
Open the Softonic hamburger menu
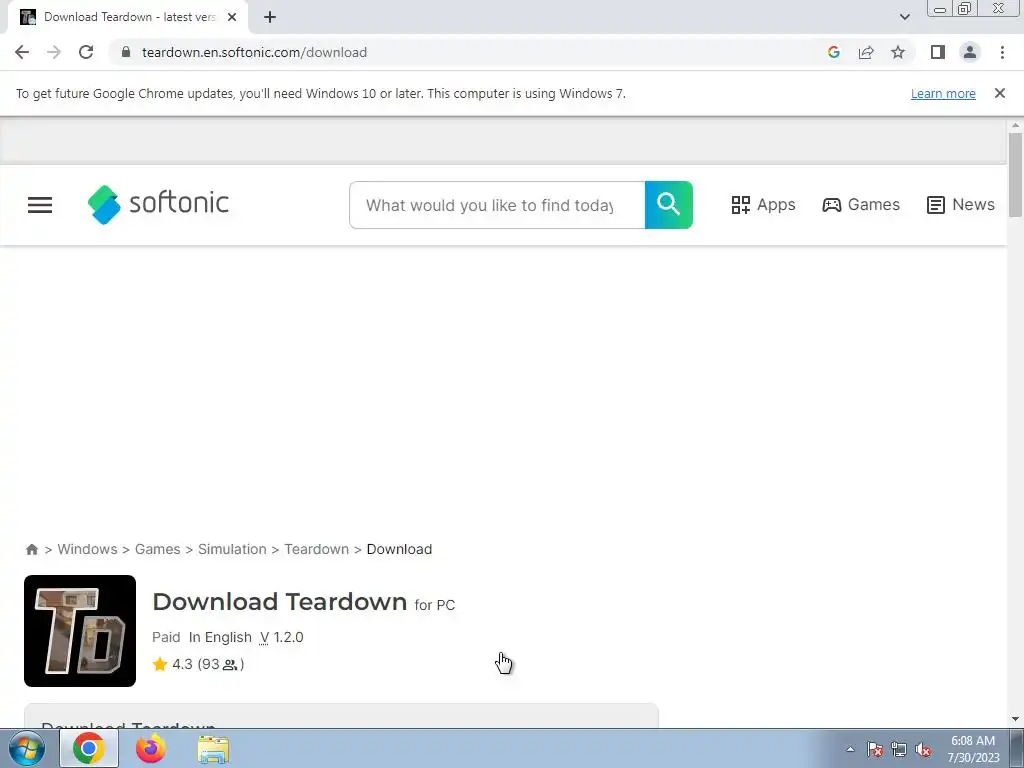click(40, 205)
